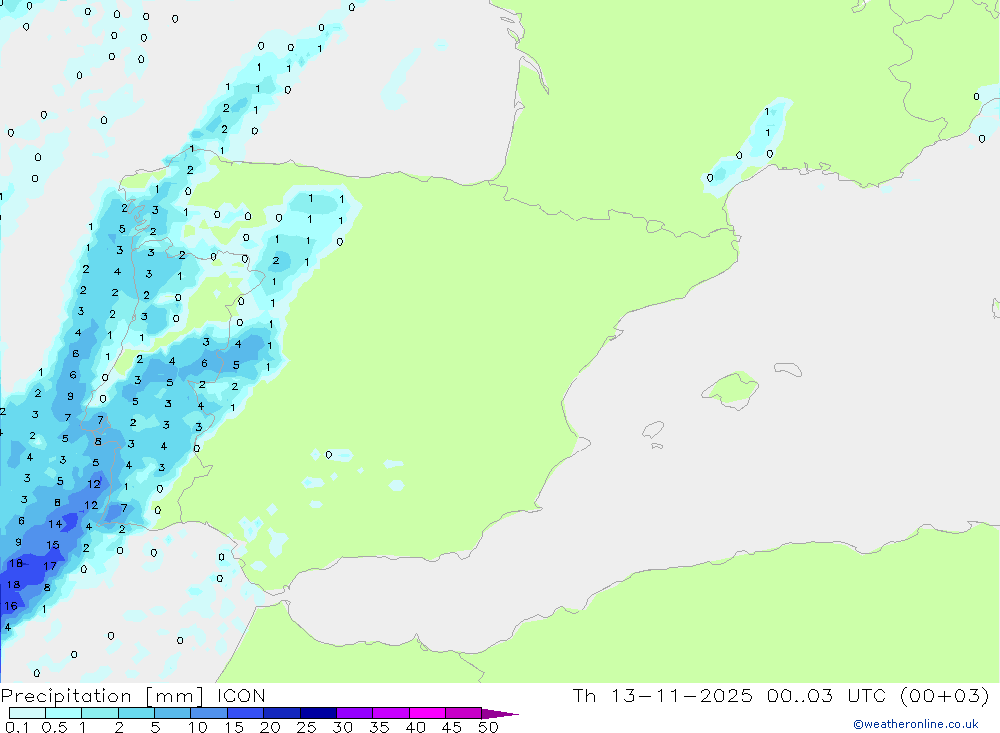1000x733 pixels.
Task: Click the 40–45 mm magenta legend swatch
Action: [x=427, y=713]
